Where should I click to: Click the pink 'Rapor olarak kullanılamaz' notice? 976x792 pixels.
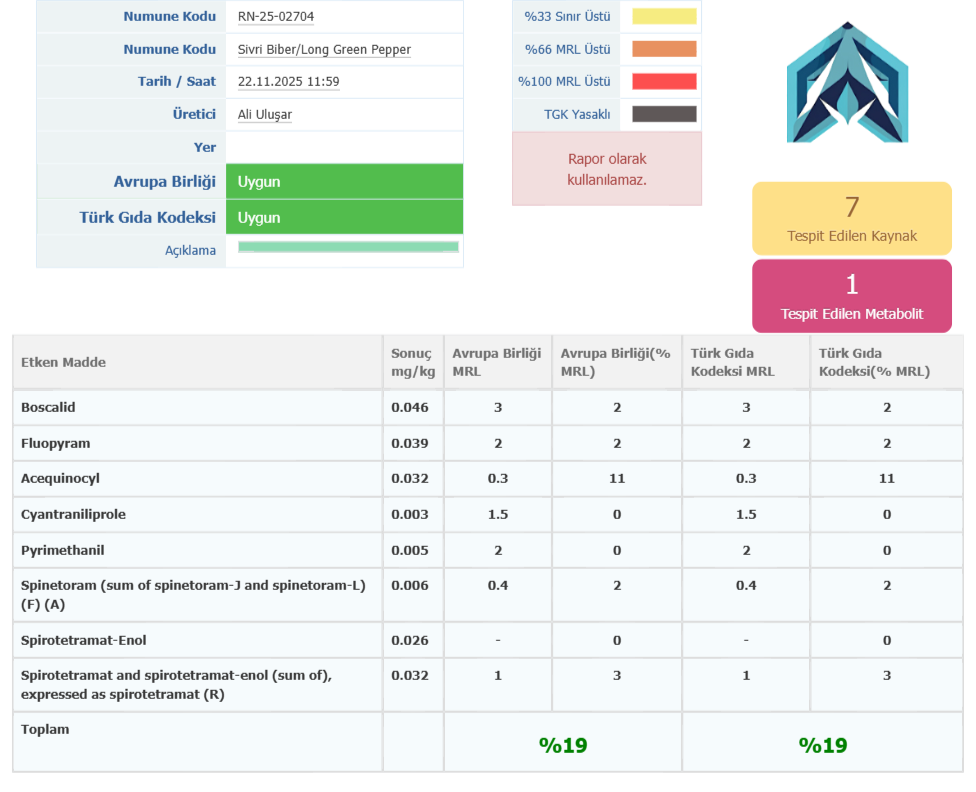607,169
